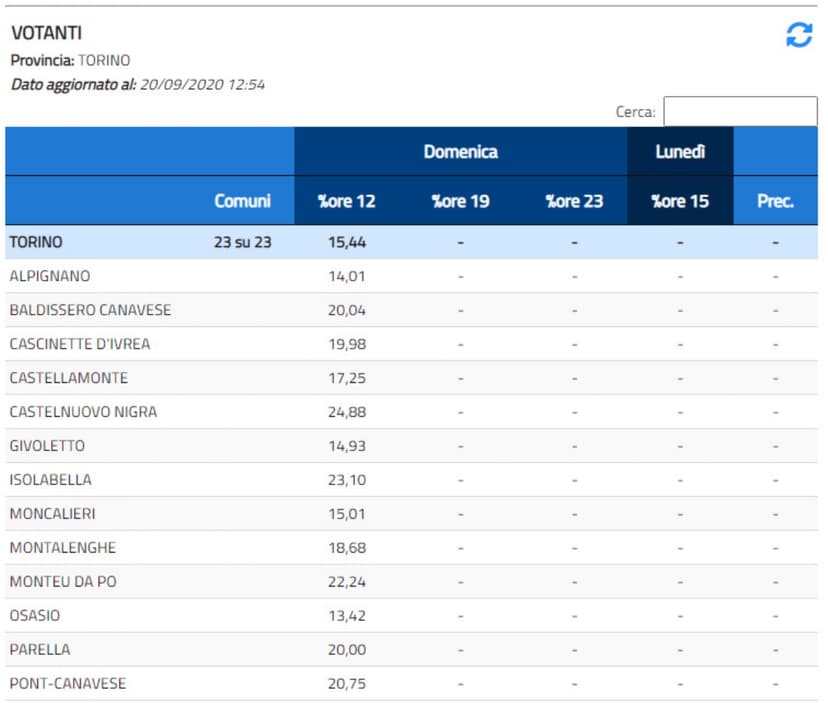Image resolution: width=828 pixels, height=703 pixels.
Task: Select PONT-CANAVESE in the list
Action: coord(67,684)
